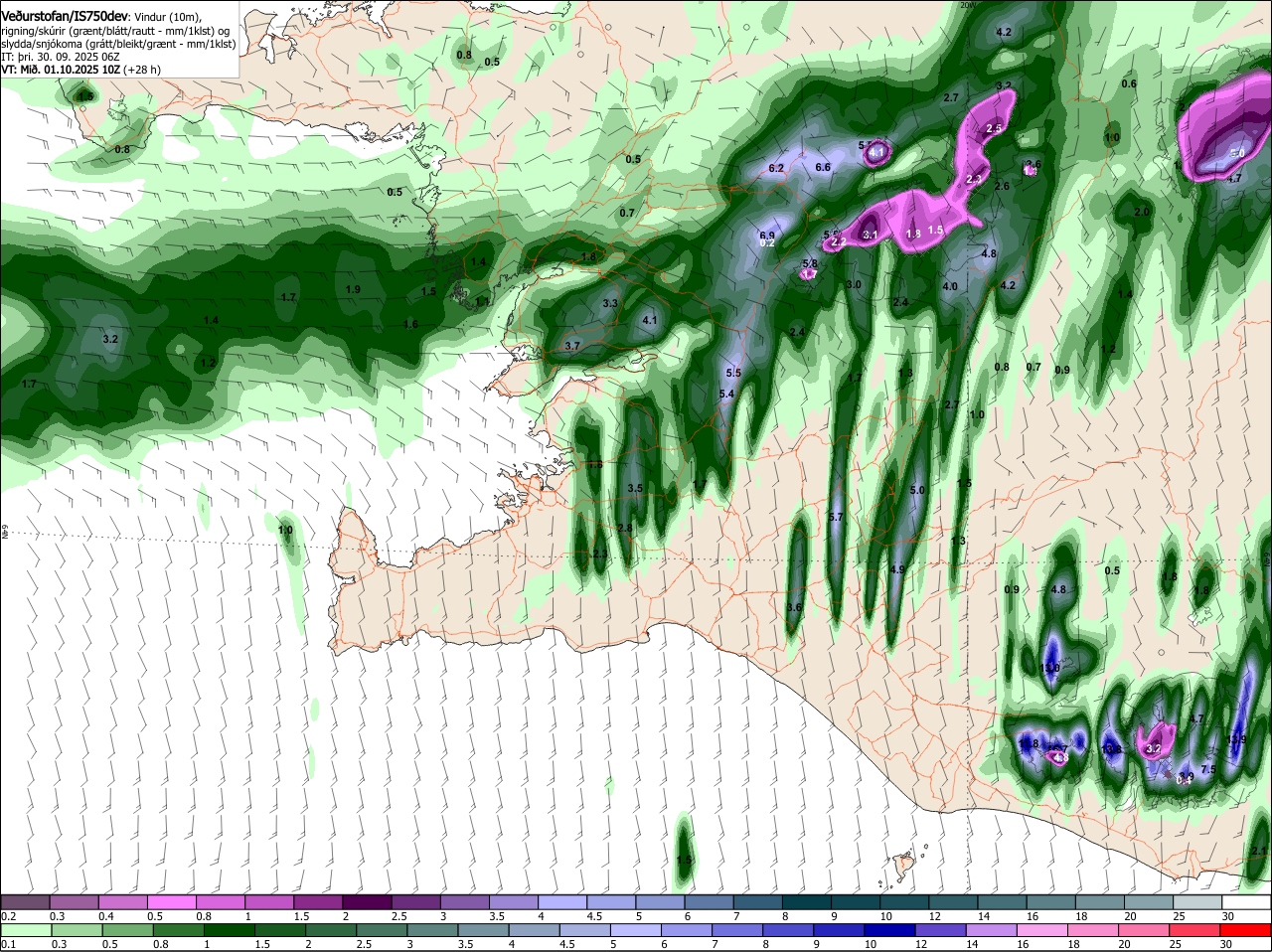Click the 3.3 precipitation value on the map
This screenshot has width=1272, height=952.
[610, 303]
